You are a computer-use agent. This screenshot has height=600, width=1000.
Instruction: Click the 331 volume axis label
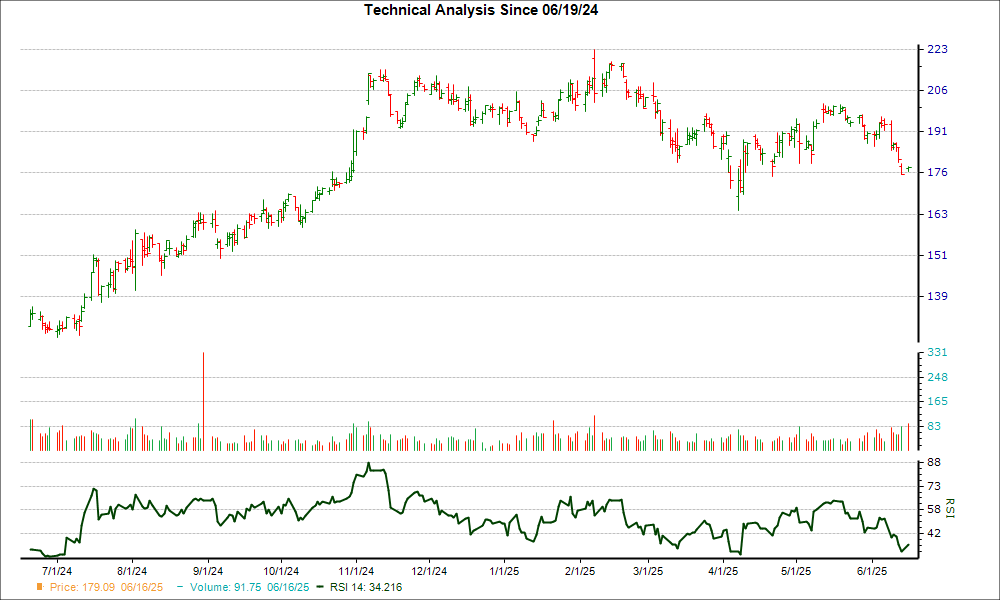point(937,353)
